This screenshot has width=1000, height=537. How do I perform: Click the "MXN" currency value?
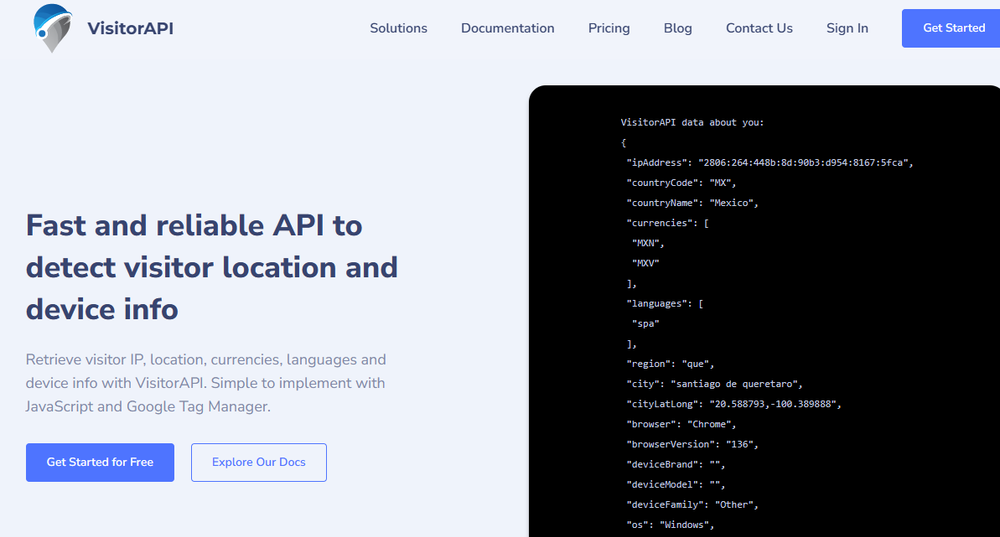coord(648,243)
